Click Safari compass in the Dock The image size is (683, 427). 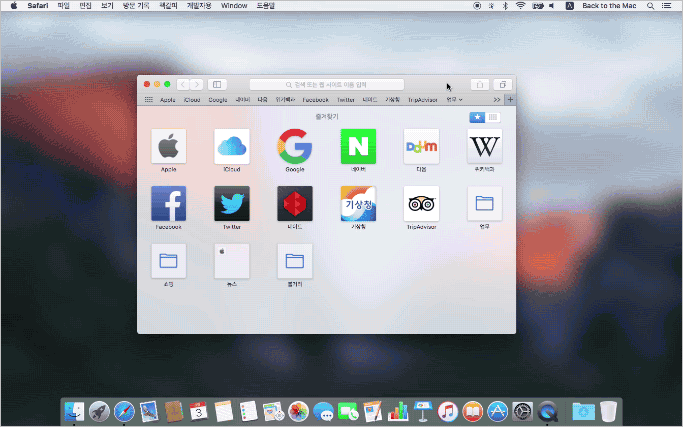tap(124, 411)
